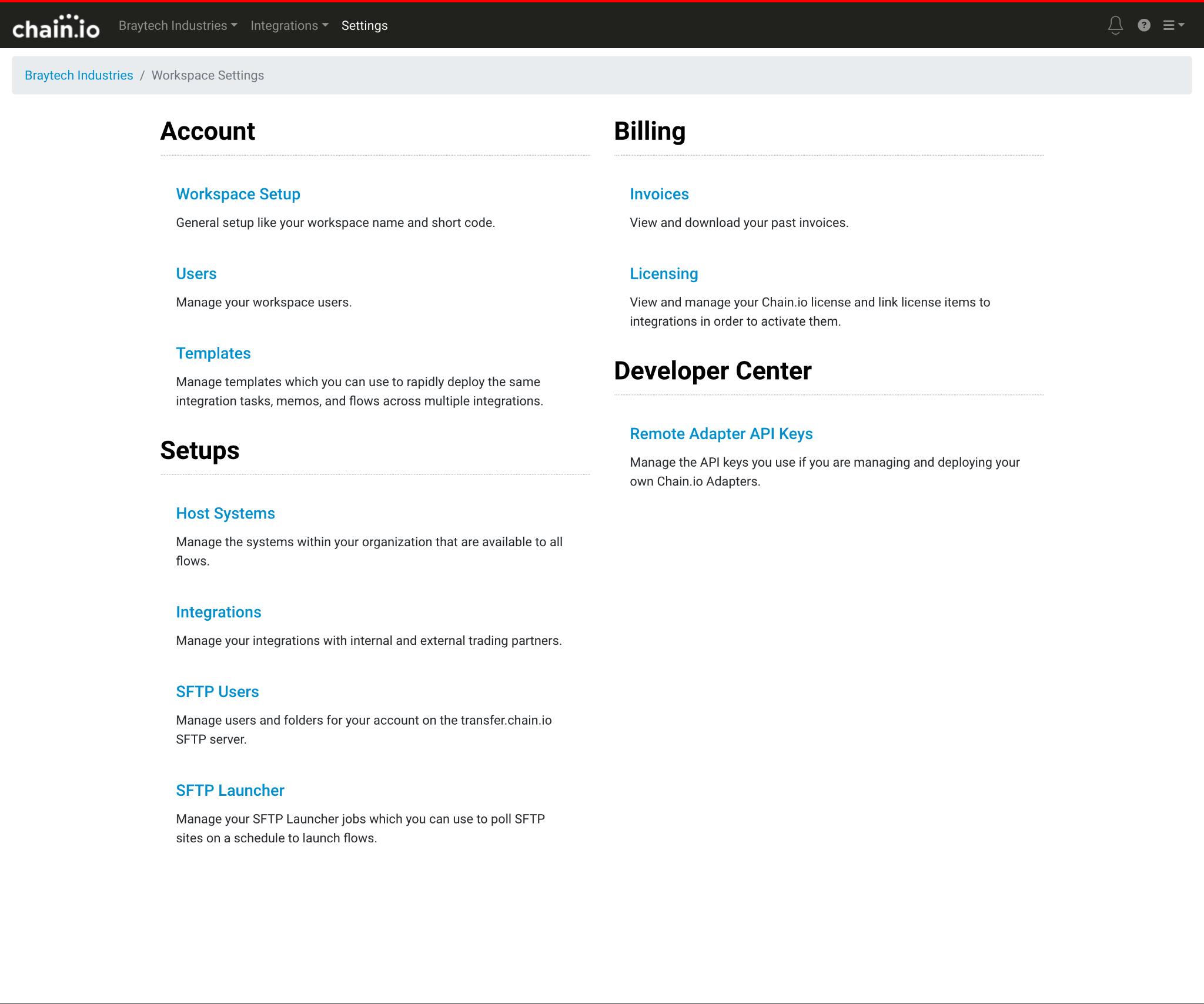
Task: Click 'View and download your past invoices.' text
Action: coord(739,223)
